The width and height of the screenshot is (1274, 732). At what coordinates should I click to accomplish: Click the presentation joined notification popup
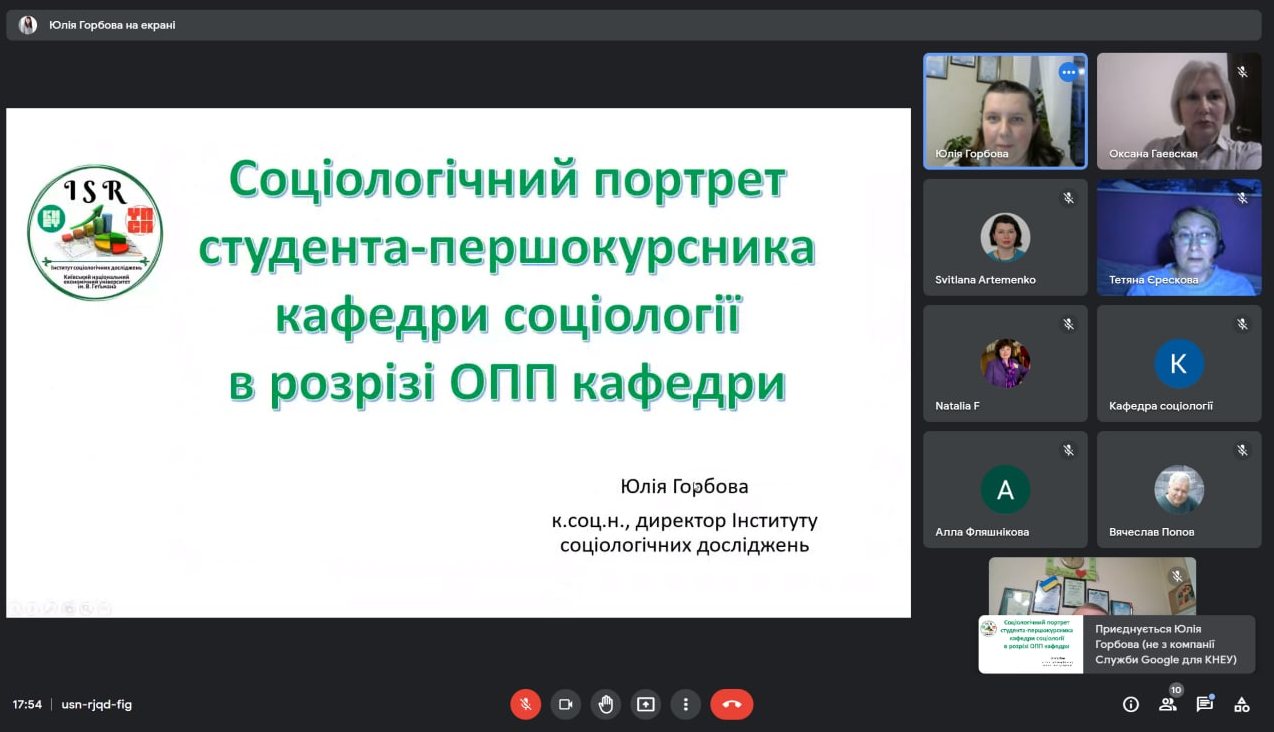click(x=1116, y=644)
